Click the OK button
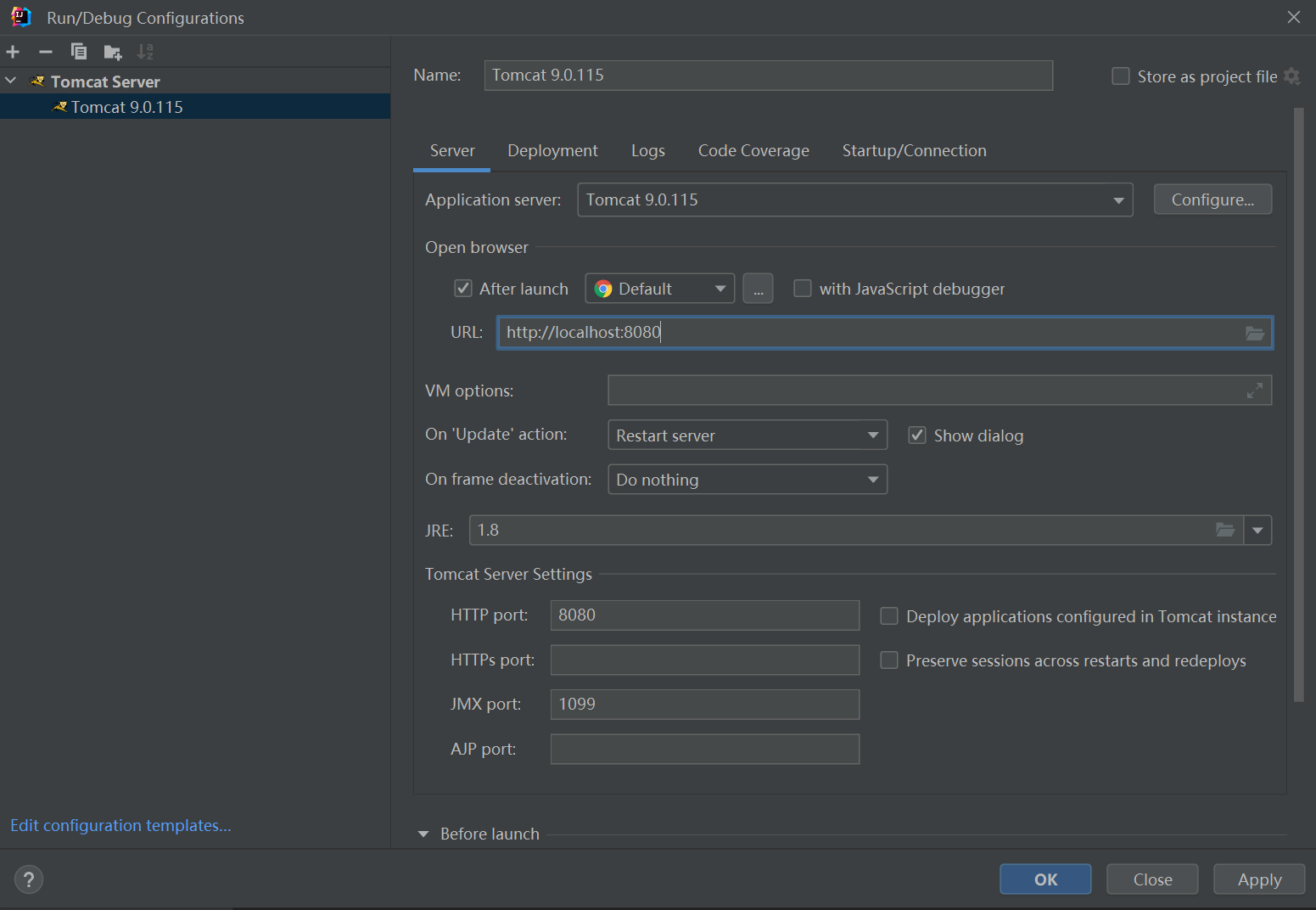This screenshot has height=910, width=1316. tap(1045, 879)
